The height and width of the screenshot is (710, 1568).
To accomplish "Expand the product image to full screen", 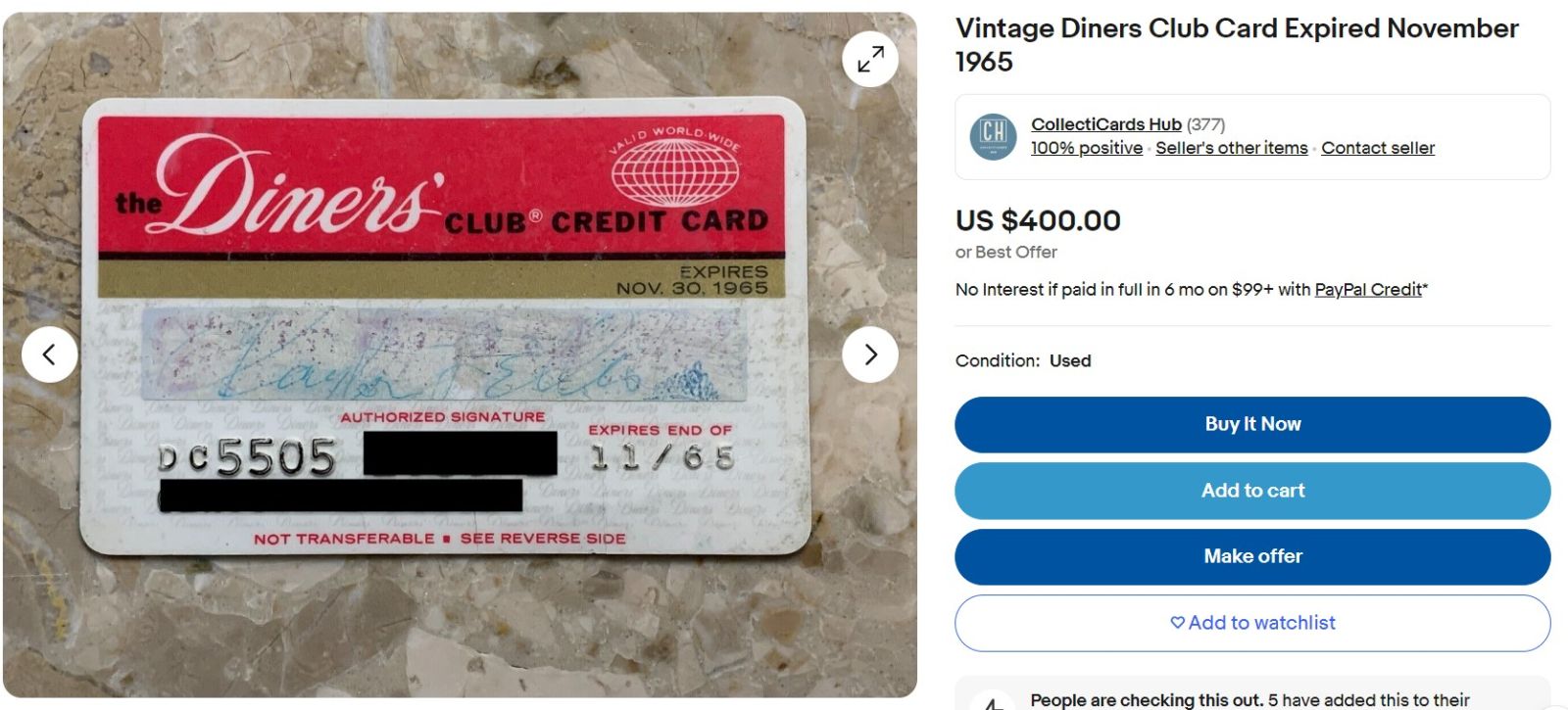I will (870, 59).
